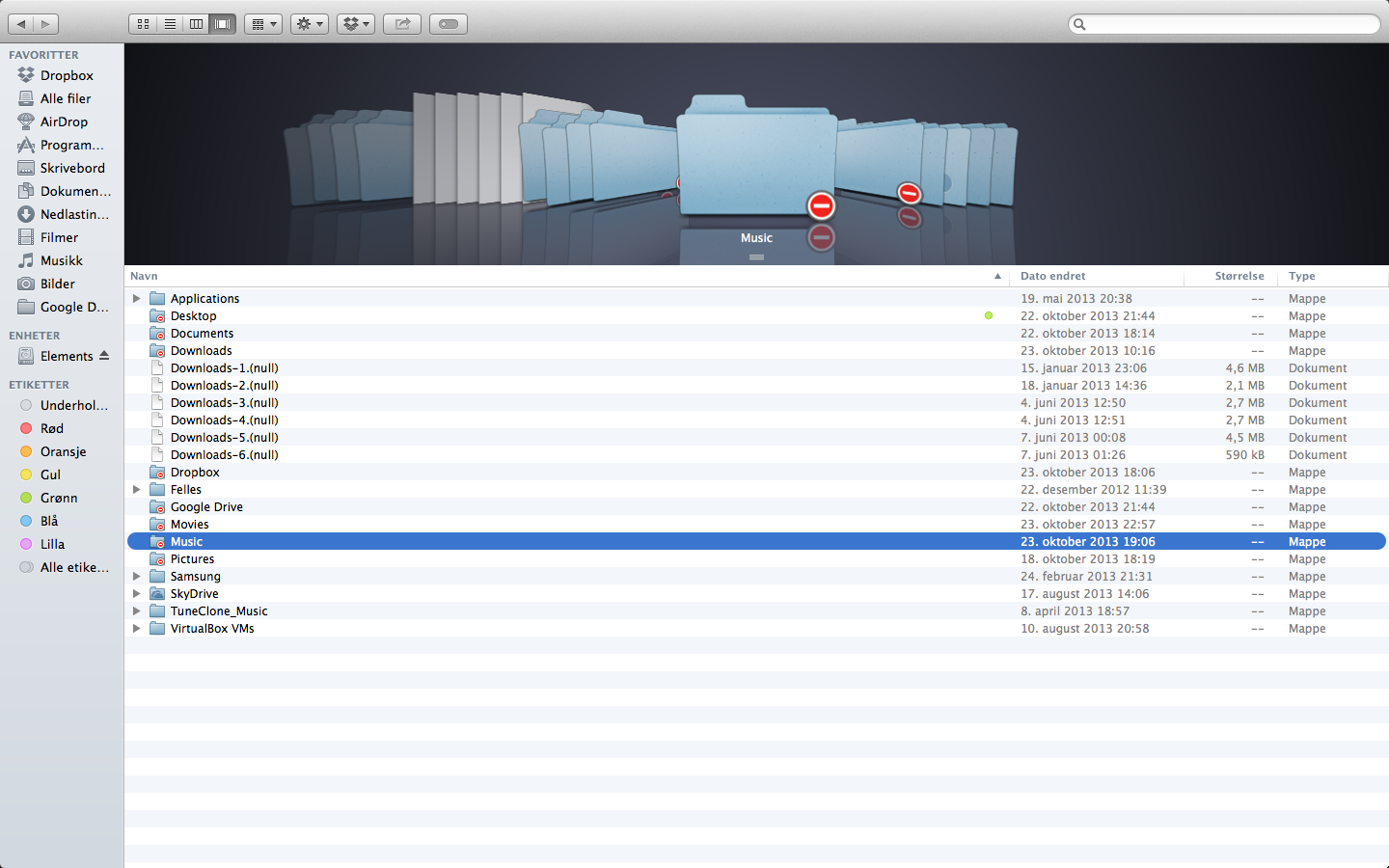Open the arrange items dropdown

[x=263, y=24]
